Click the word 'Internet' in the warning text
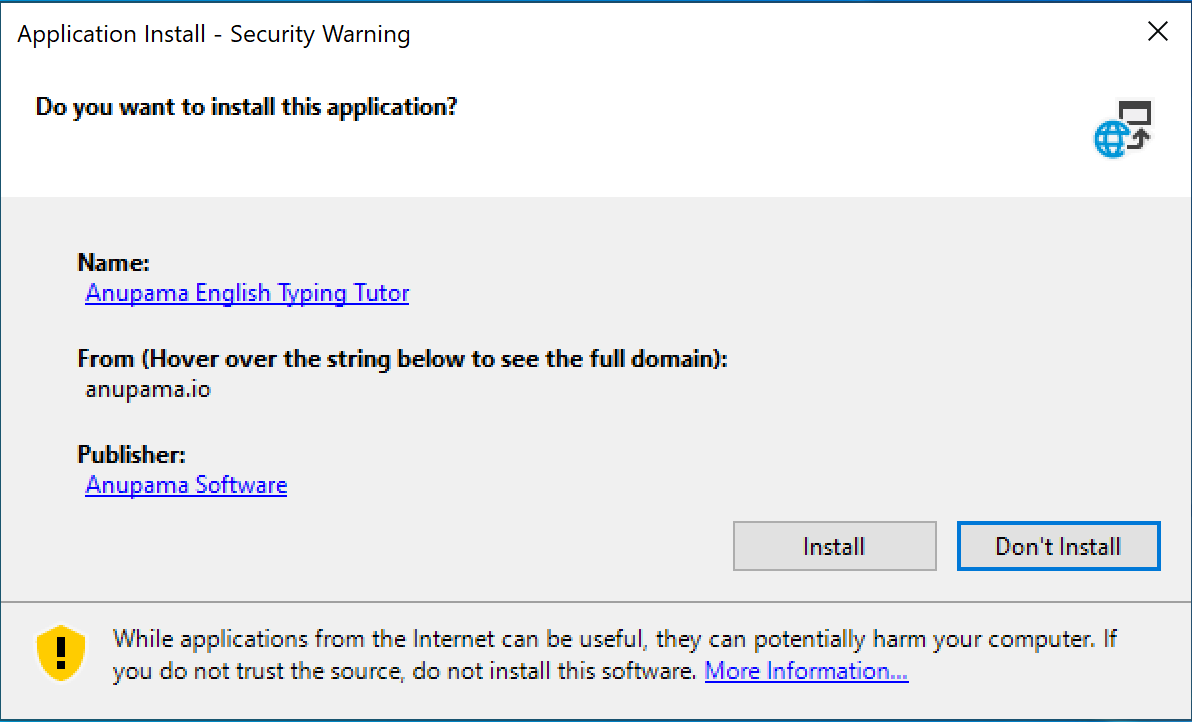Viewport: 1192px width, 722px height. click(x=454, y=639)
